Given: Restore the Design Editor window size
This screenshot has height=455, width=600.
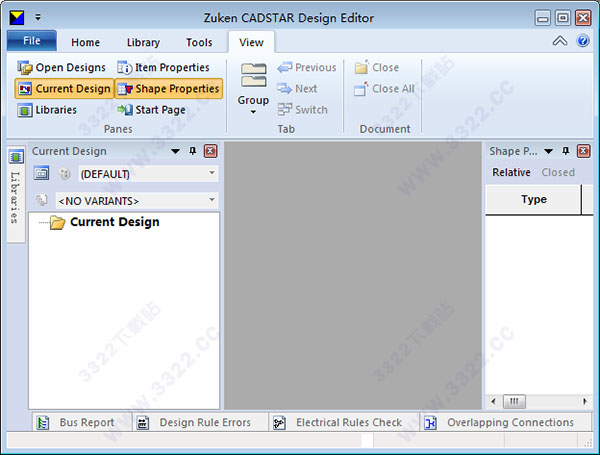Looking at the screenshot, I should pos(562,18).
